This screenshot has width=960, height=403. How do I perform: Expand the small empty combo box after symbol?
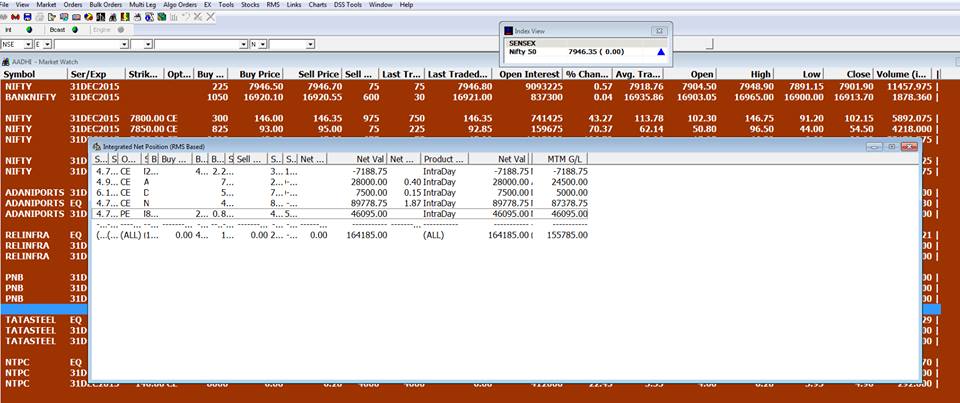coord(148,44)
